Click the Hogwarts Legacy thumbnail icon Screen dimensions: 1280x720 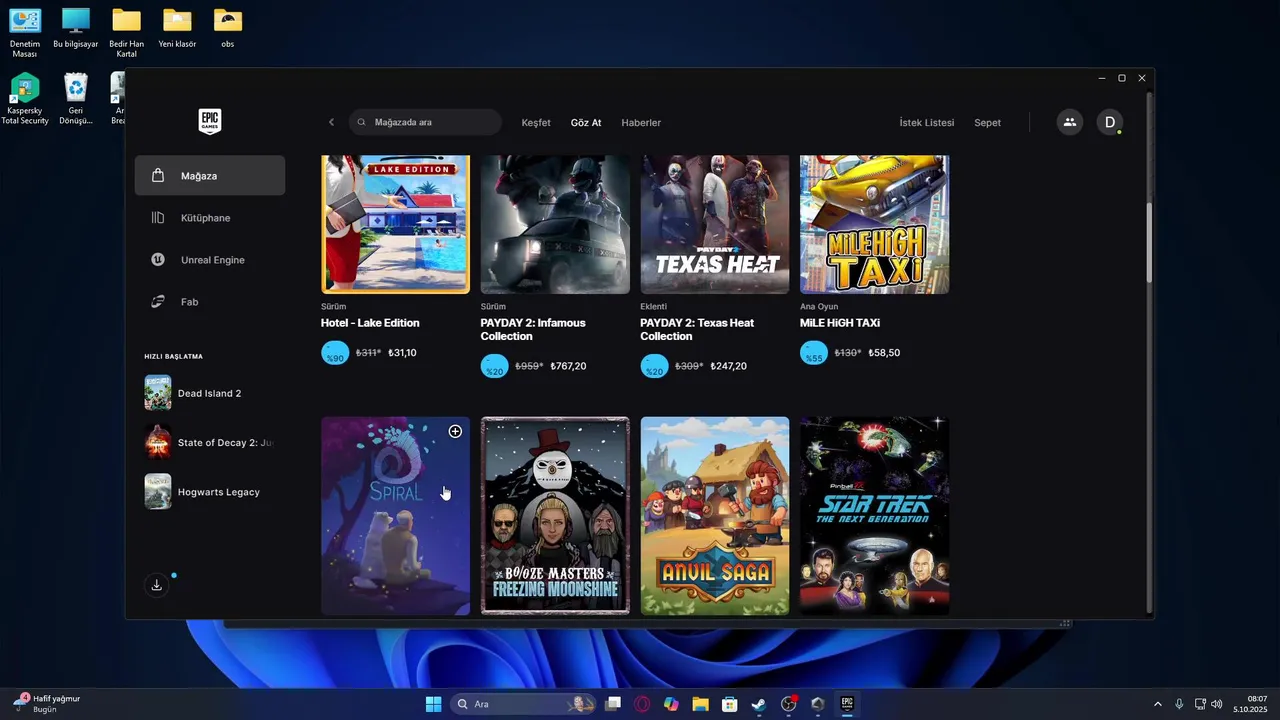pos(157,491)
